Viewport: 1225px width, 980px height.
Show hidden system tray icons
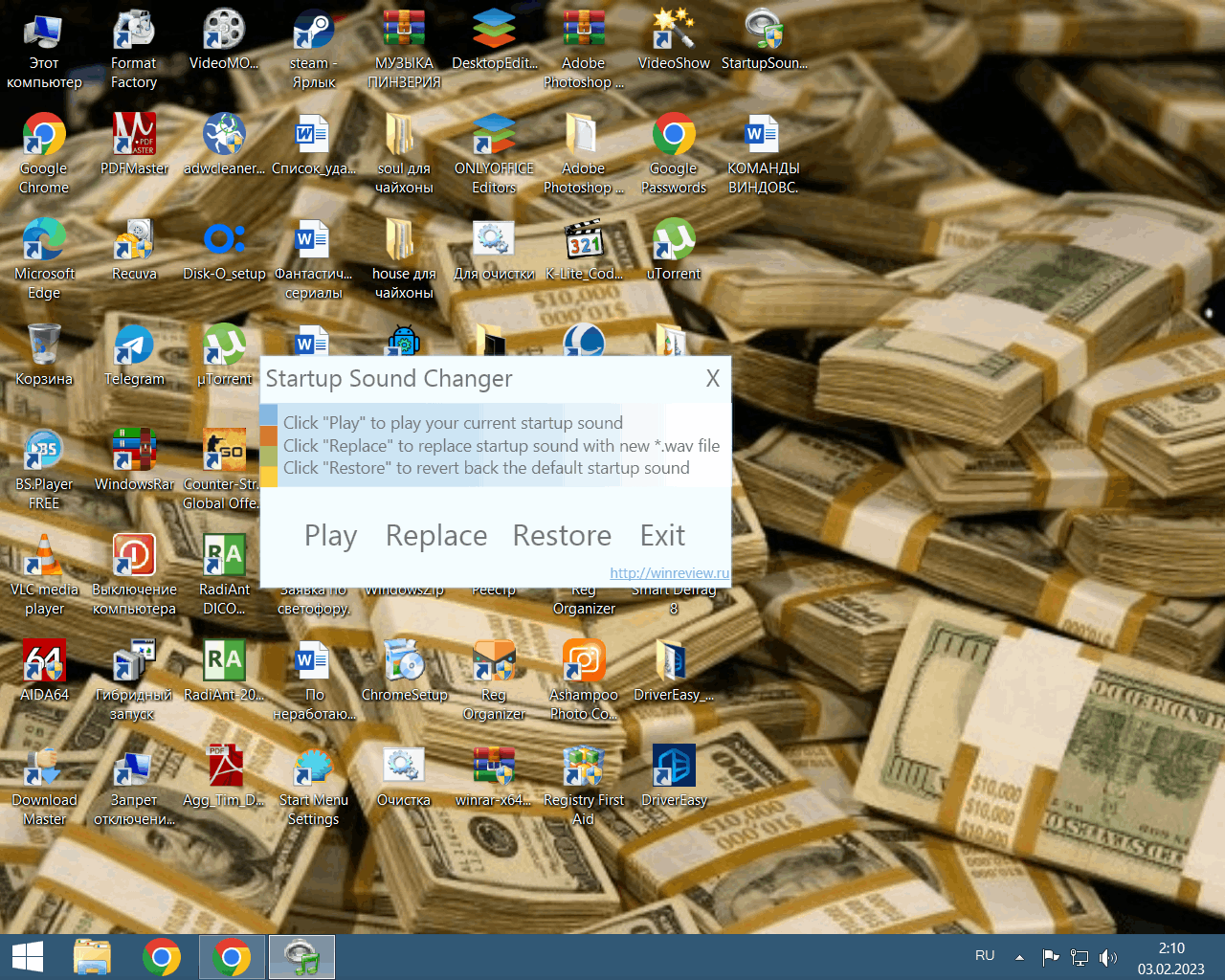point(1019,957)
